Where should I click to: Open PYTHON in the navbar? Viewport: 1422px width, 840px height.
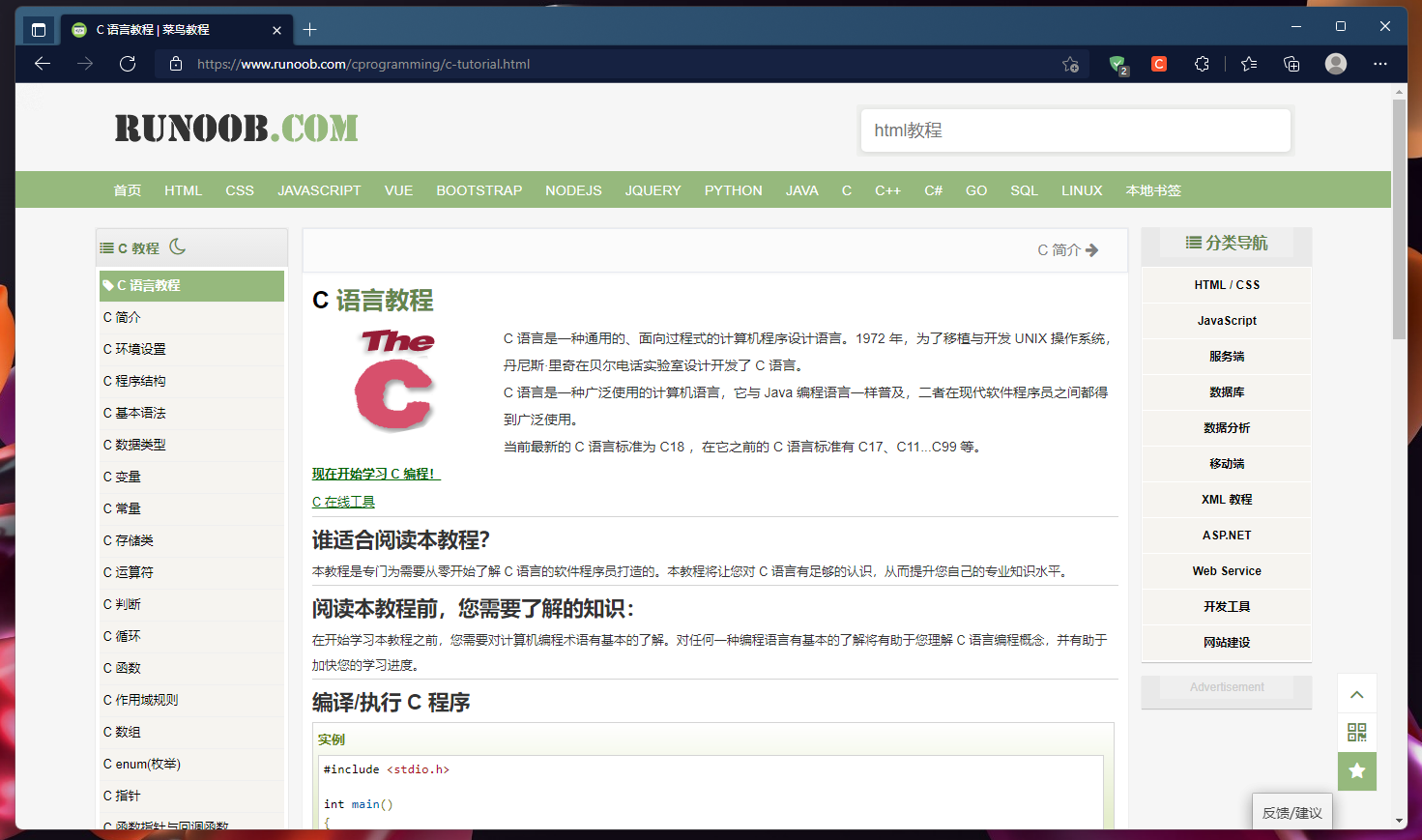pyautogui.click(x=733, y=190)
